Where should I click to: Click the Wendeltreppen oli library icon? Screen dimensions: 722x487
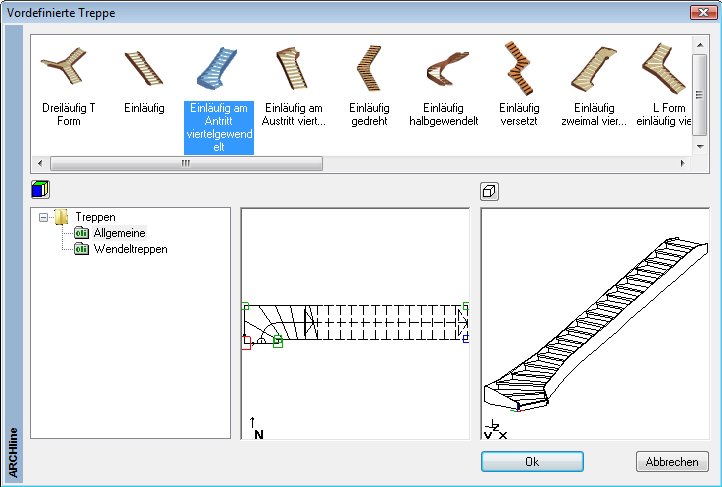[x=82, y=249]
